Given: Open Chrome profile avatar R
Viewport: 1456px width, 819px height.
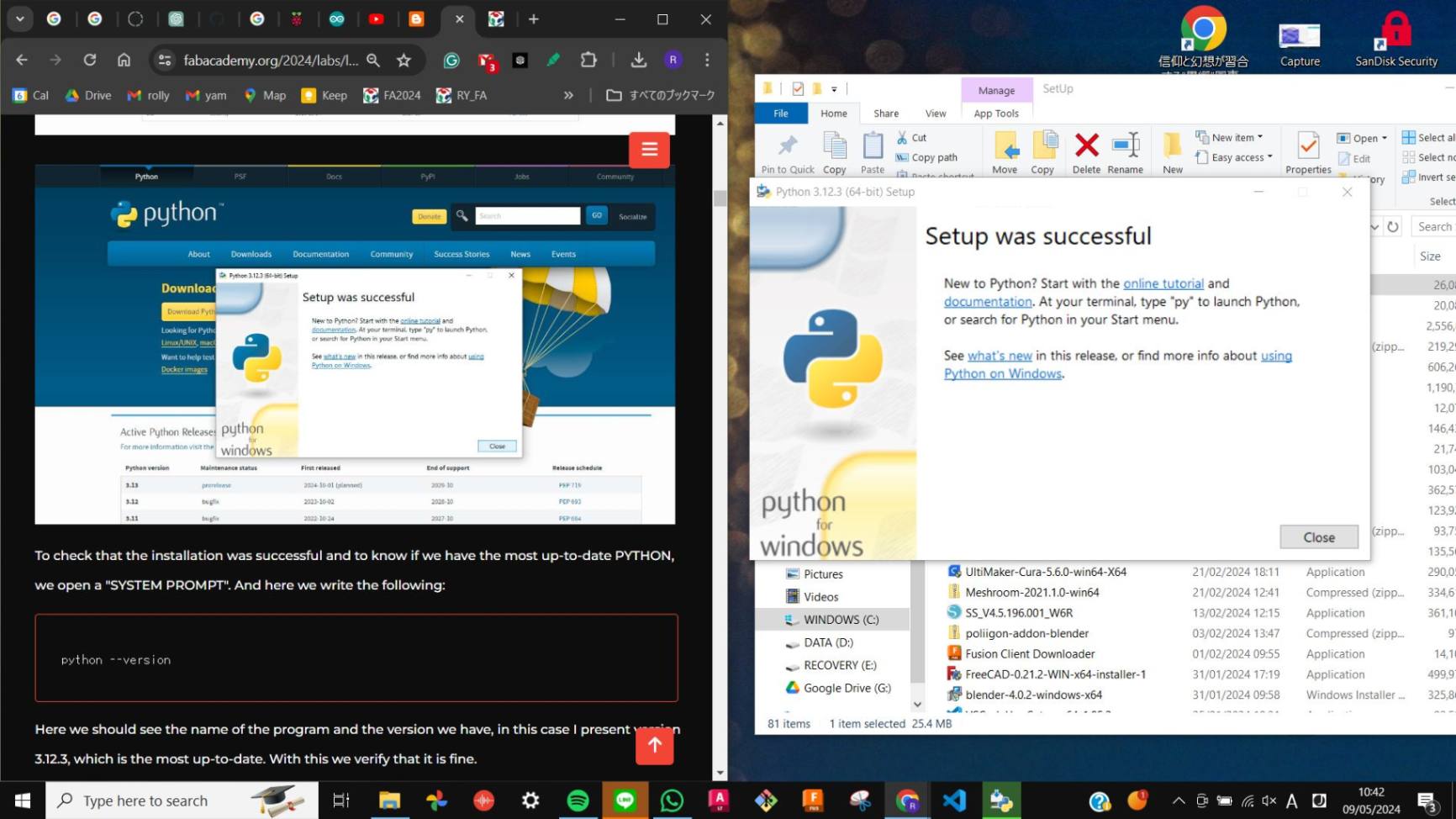Looking at the screenshot, I should tap(673, 60).
